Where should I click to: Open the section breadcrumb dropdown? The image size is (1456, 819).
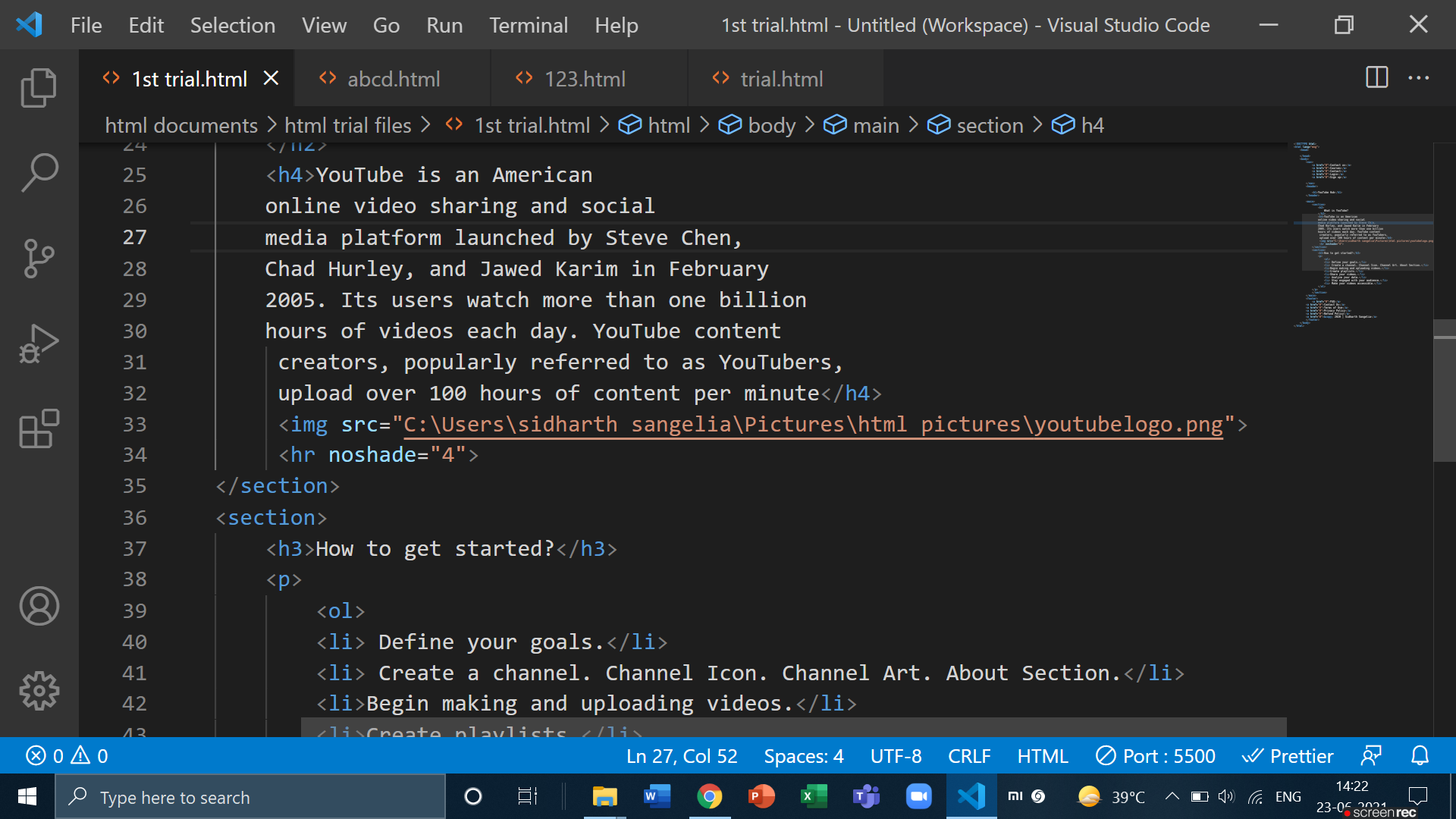click(990, 125)
